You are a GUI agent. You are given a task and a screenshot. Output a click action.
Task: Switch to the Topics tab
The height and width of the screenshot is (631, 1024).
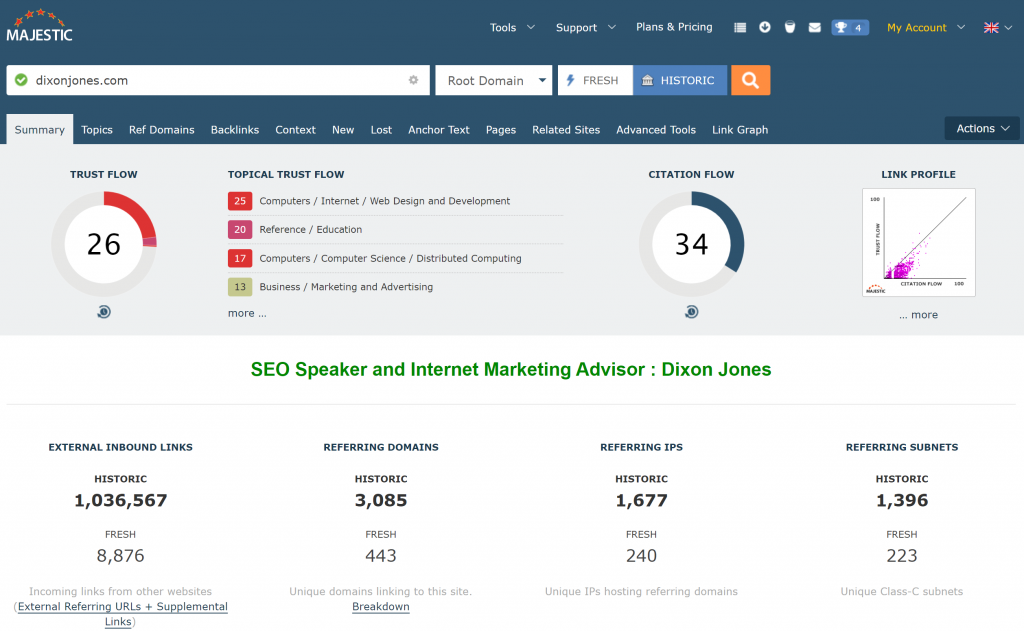point(97,129)
